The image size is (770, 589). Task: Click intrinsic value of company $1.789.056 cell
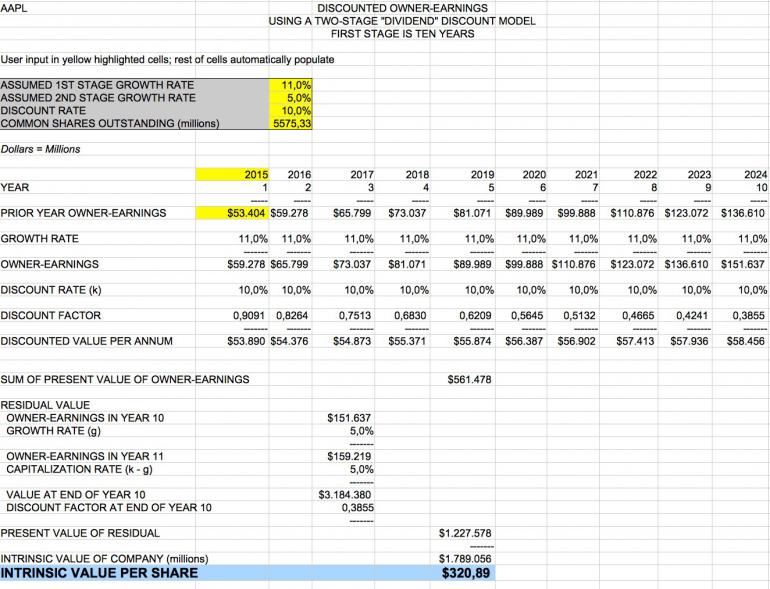465,559
